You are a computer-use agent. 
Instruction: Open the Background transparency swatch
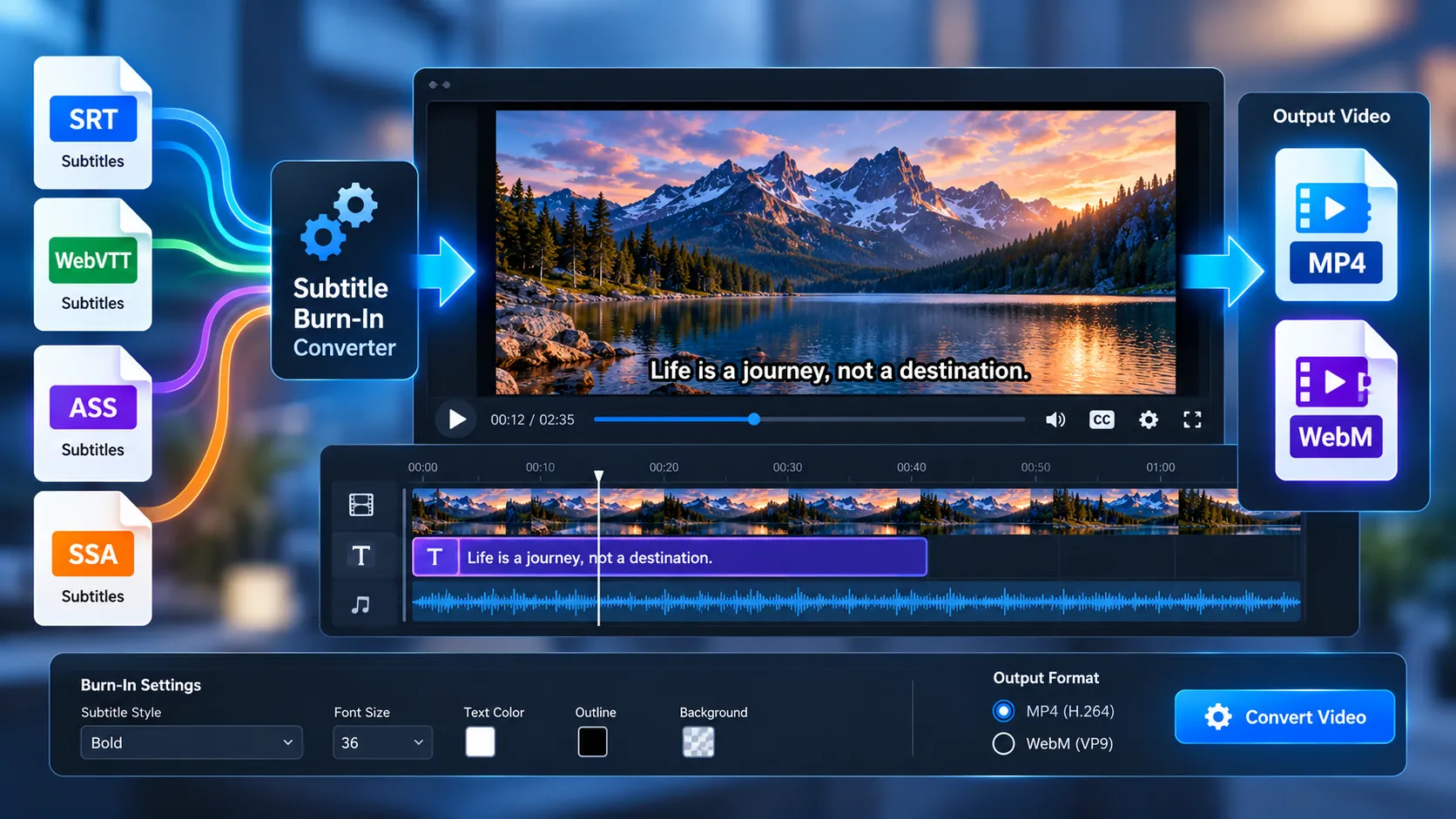[698, 742]
